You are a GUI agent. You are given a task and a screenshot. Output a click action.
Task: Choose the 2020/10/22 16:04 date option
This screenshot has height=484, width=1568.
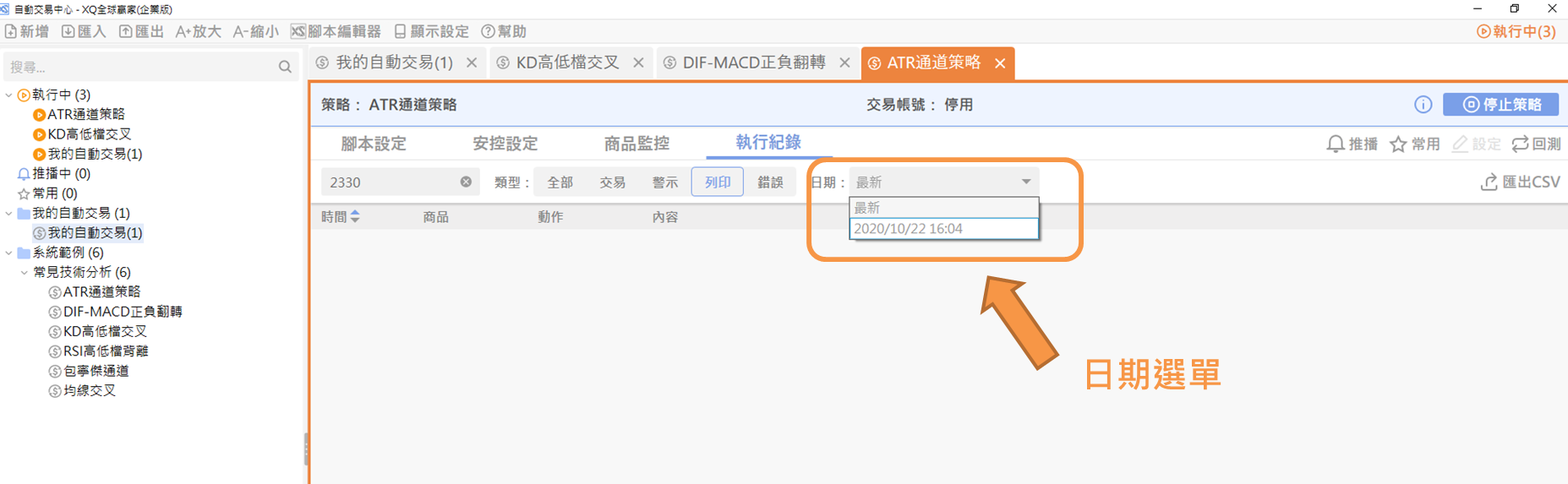click(943, 229)
